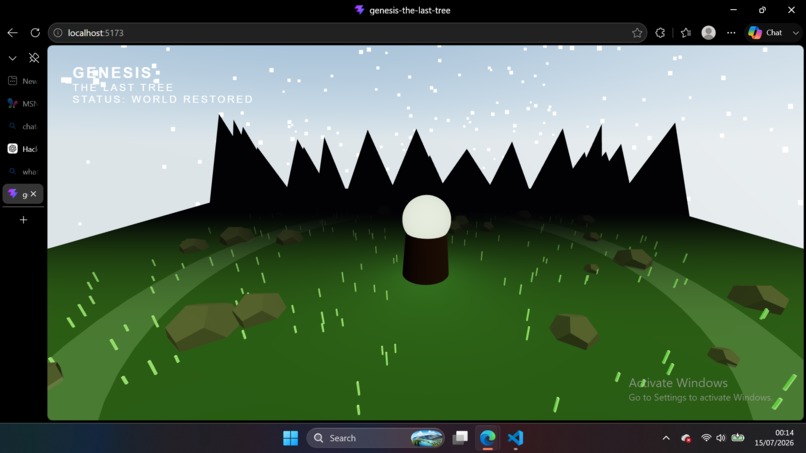Open Visual Studio Code from the taskbar

515,438
